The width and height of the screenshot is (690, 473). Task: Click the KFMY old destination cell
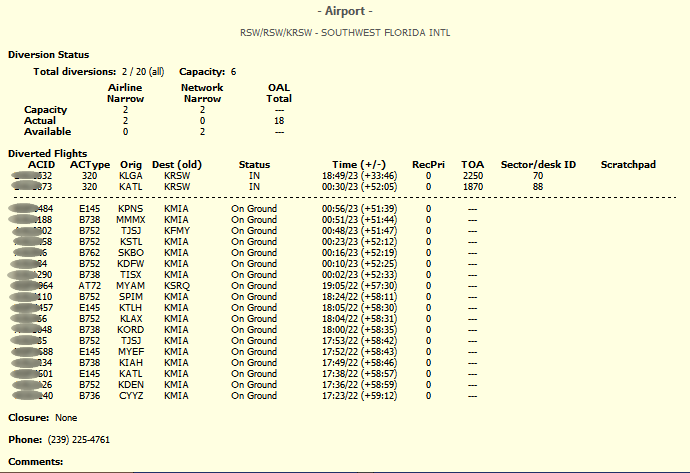pos(176,230)
